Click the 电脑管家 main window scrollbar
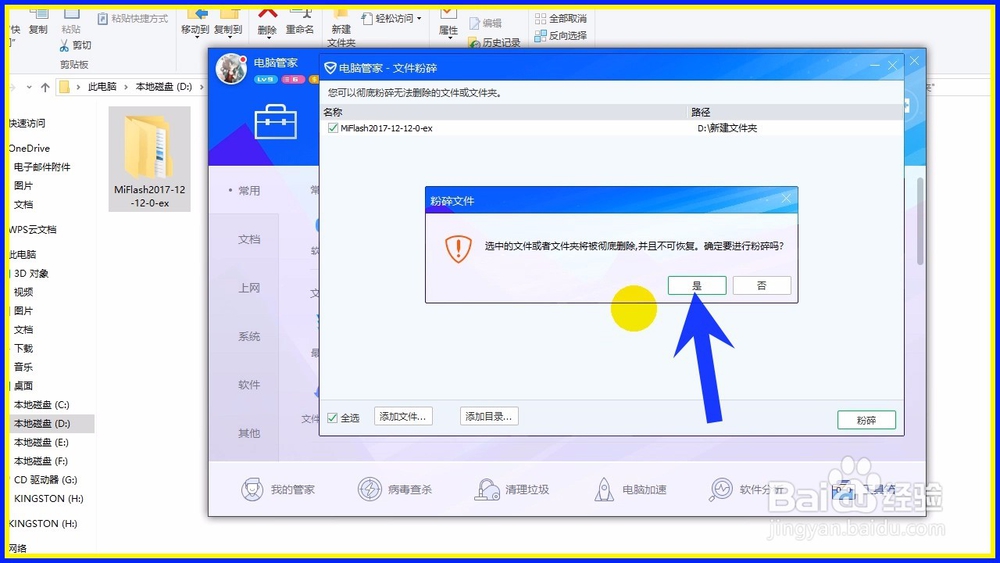This screenshot has width=1000, height=563. point(920,221)
